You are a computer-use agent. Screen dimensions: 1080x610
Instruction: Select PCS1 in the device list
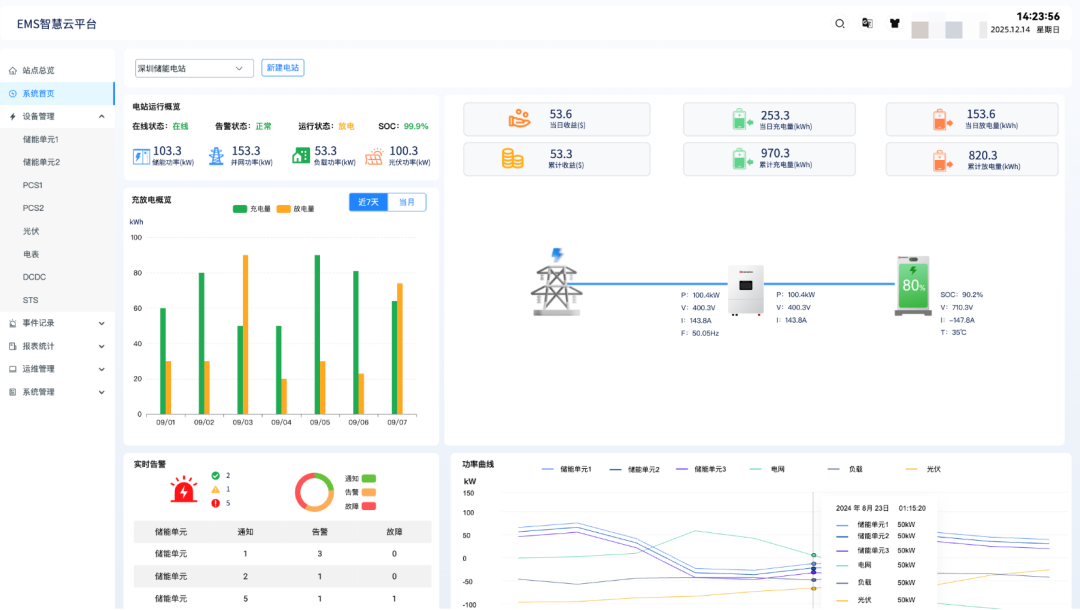click(x=33, y=185)
